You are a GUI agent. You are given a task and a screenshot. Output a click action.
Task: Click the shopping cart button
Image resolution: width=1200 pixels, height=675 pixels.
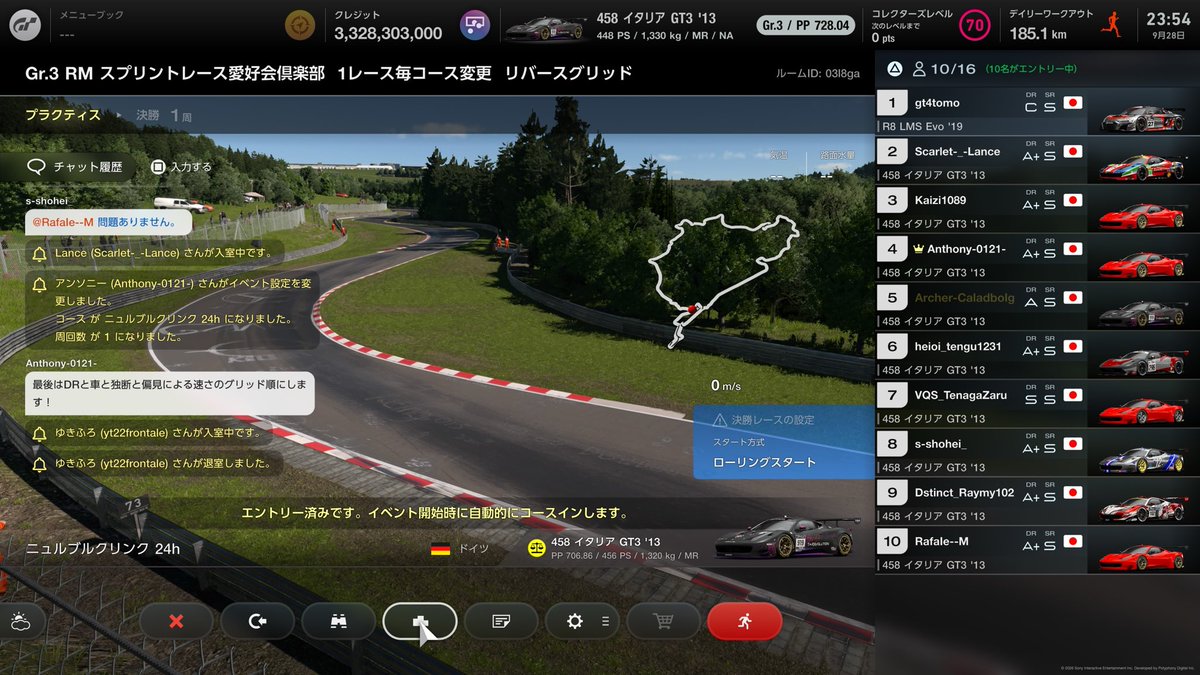tap(663, 621)
